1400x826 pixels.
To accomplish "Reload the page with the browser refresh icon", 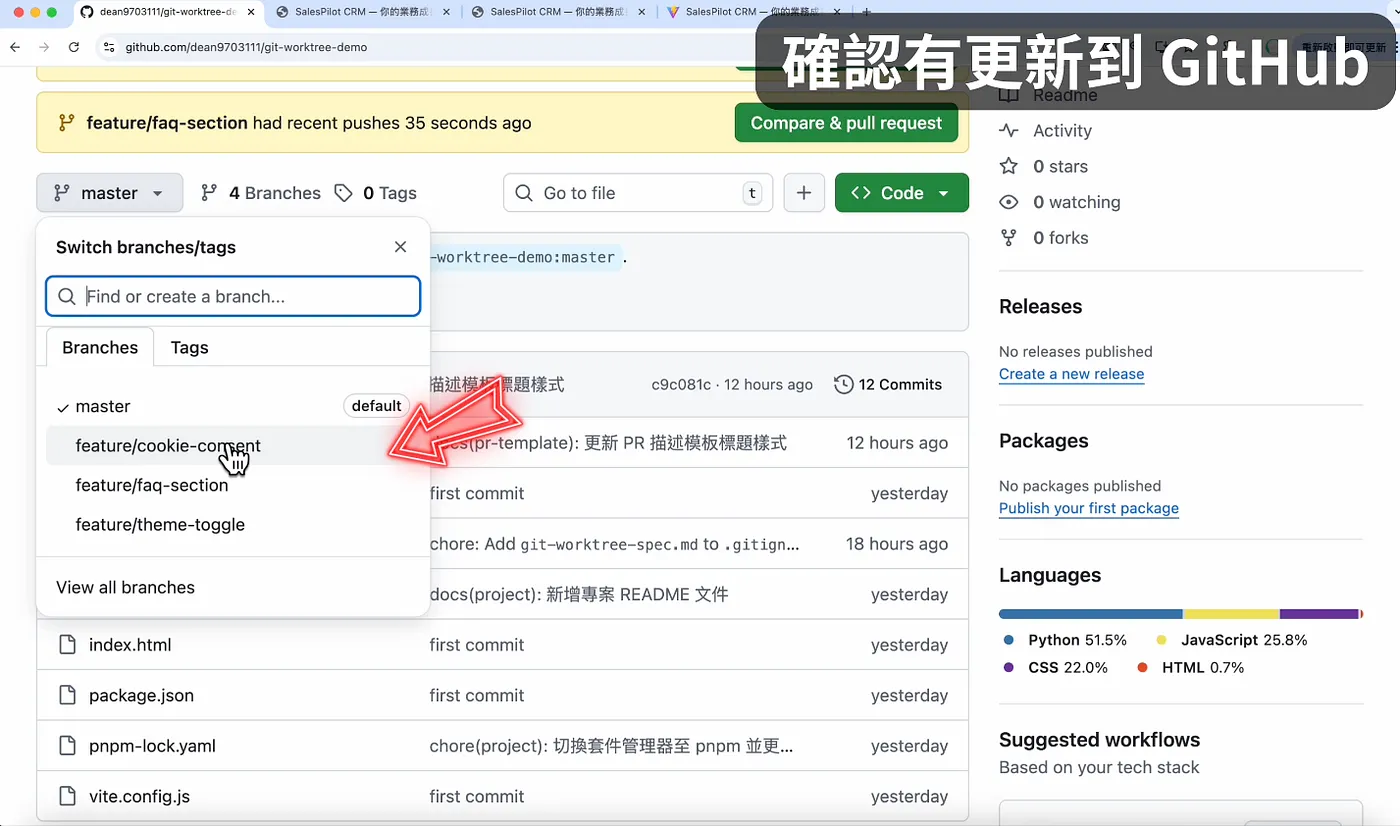I will (74, 47).
